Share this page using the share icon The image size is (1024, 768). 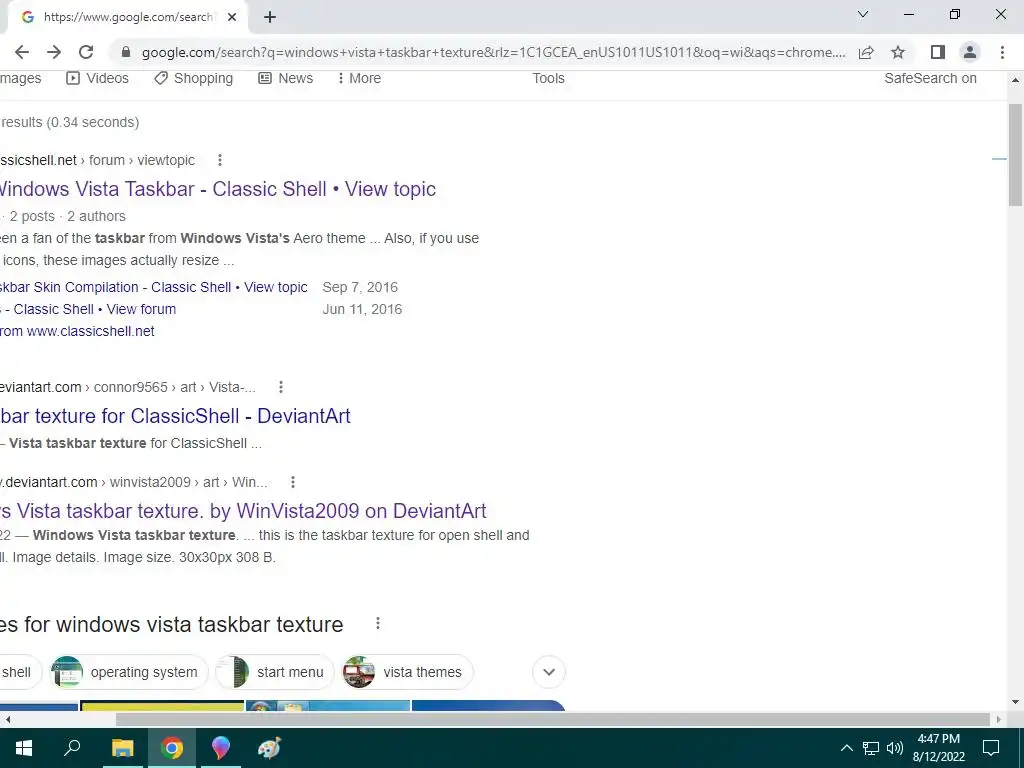point(866,52)
